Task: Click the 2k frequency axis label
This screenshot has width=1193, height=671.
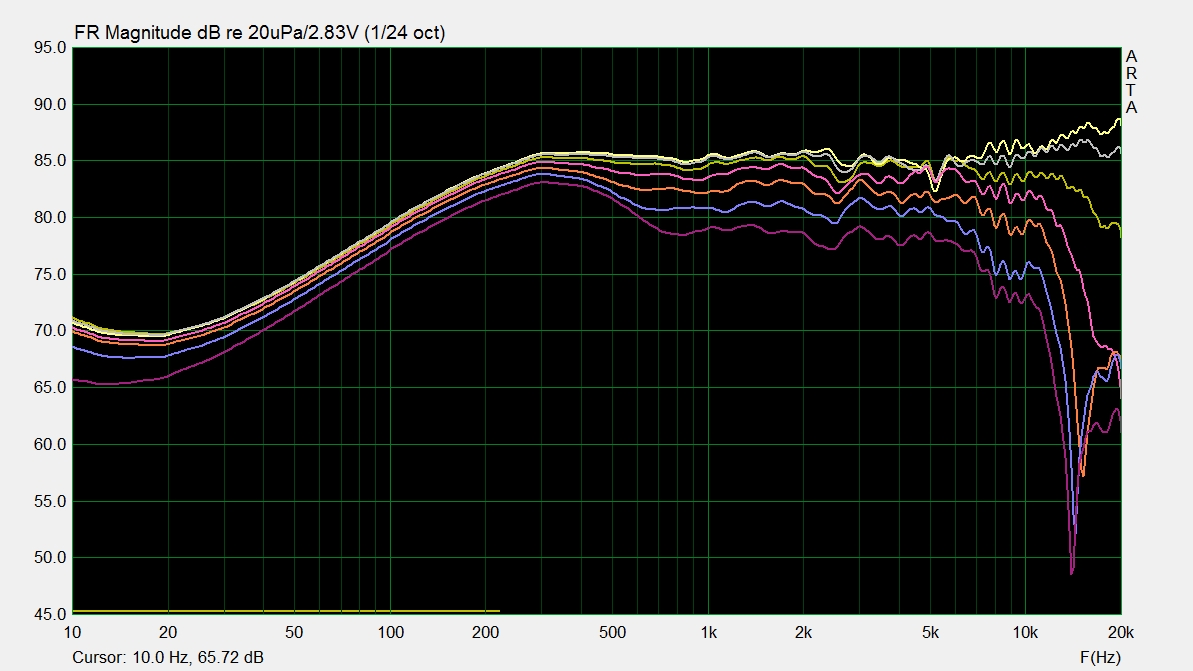Action: point(803,632)
